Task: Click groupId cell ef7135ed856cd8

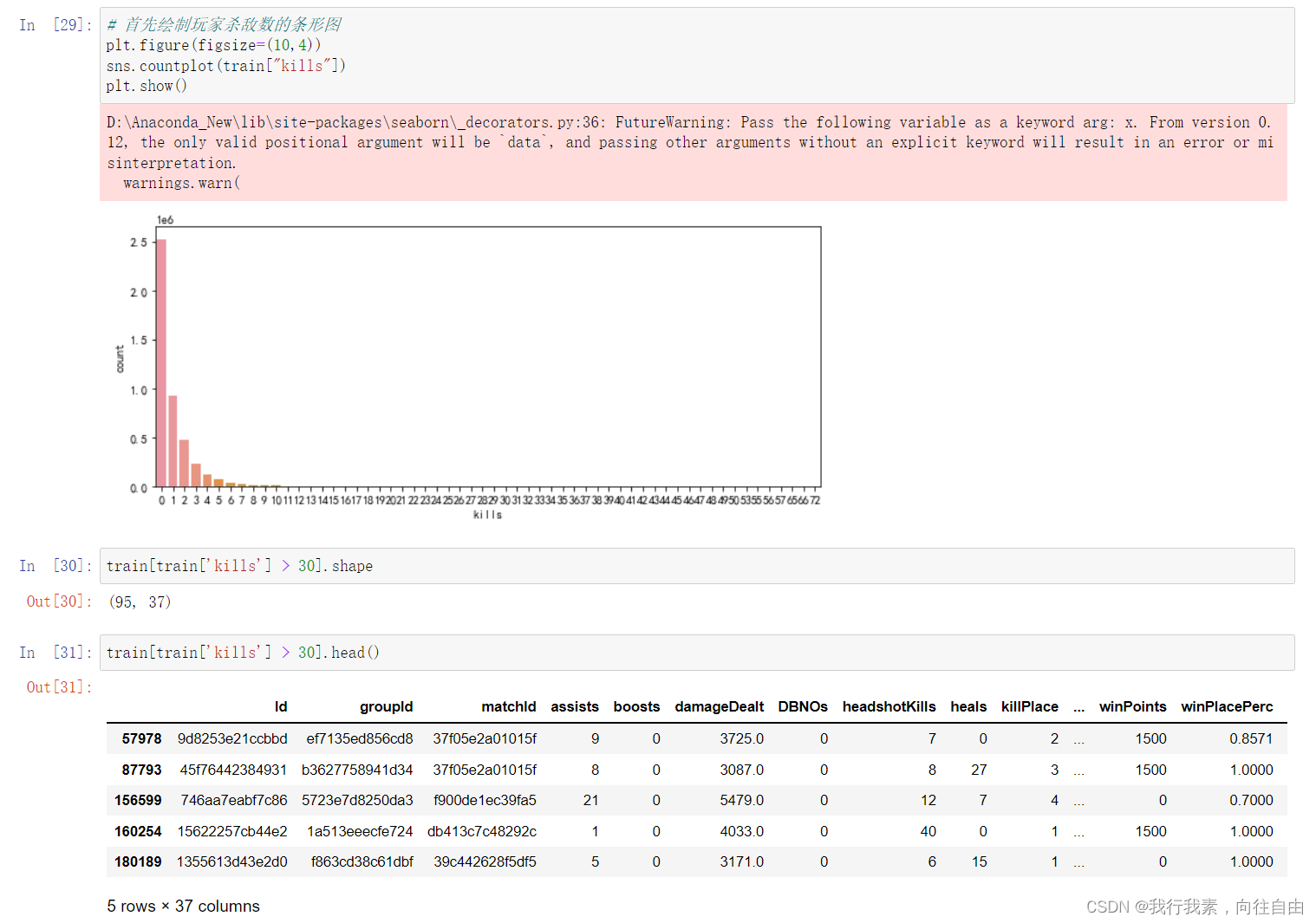Action: 360,739
